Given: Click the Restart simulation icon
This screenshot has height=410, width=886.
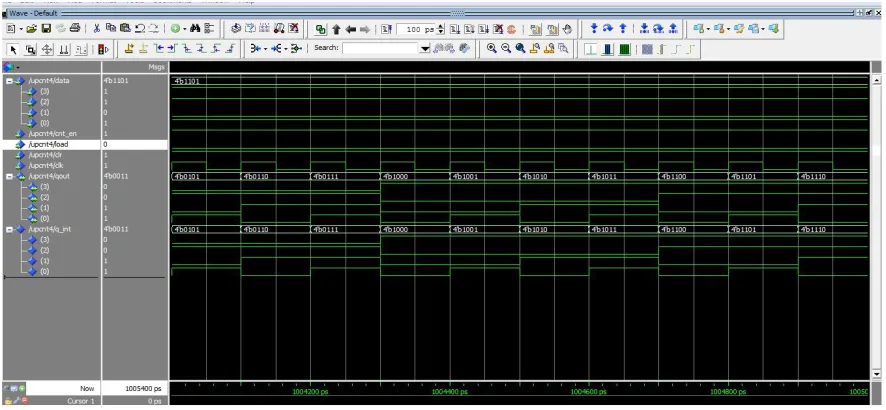Looking at the screenshot, I should (x=387, y=29).
